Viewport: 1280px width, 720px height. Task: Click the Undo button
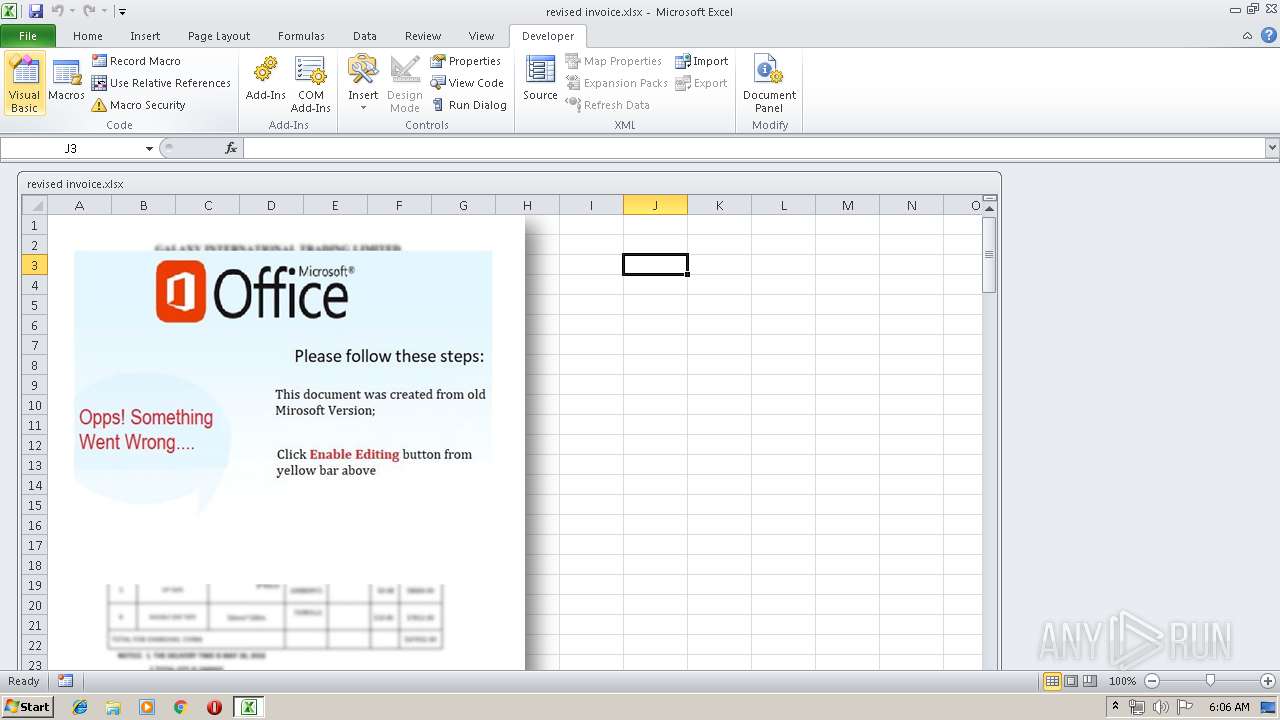pos(57,11)
